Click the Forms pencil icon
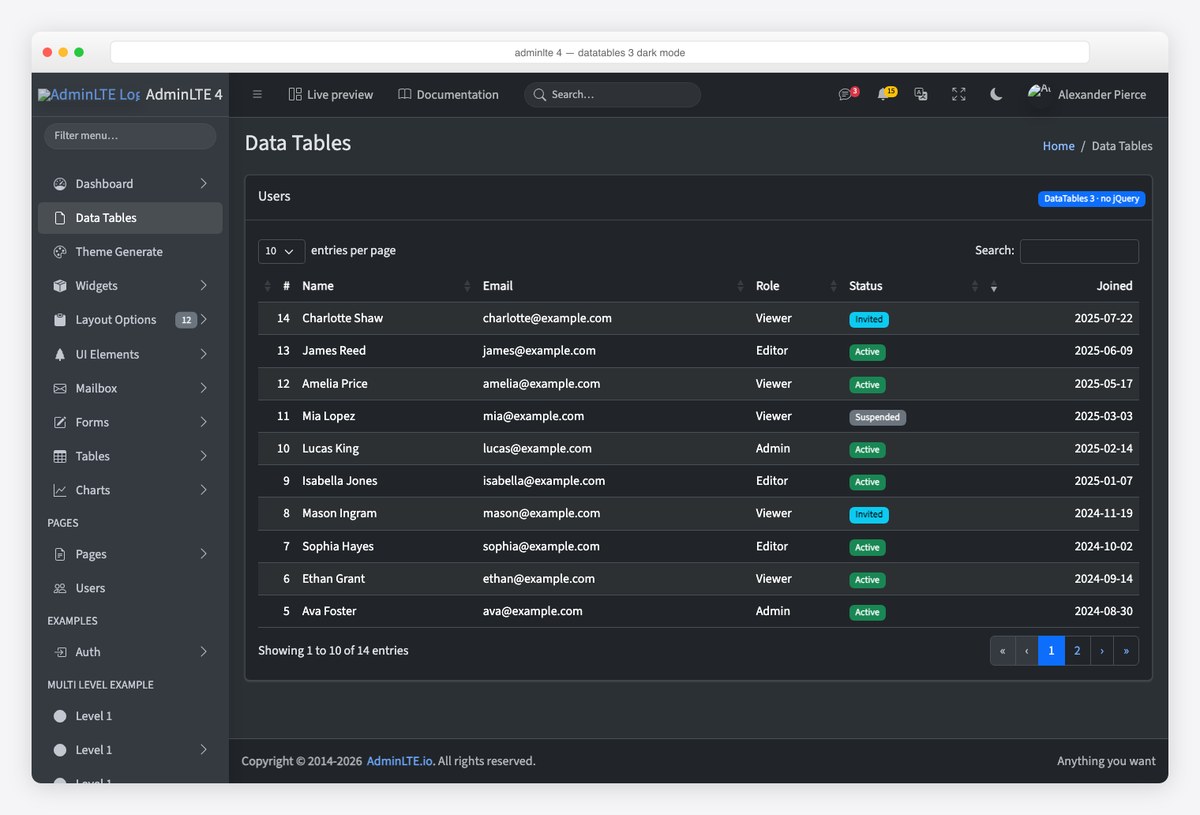 click(x=60, y=422)
